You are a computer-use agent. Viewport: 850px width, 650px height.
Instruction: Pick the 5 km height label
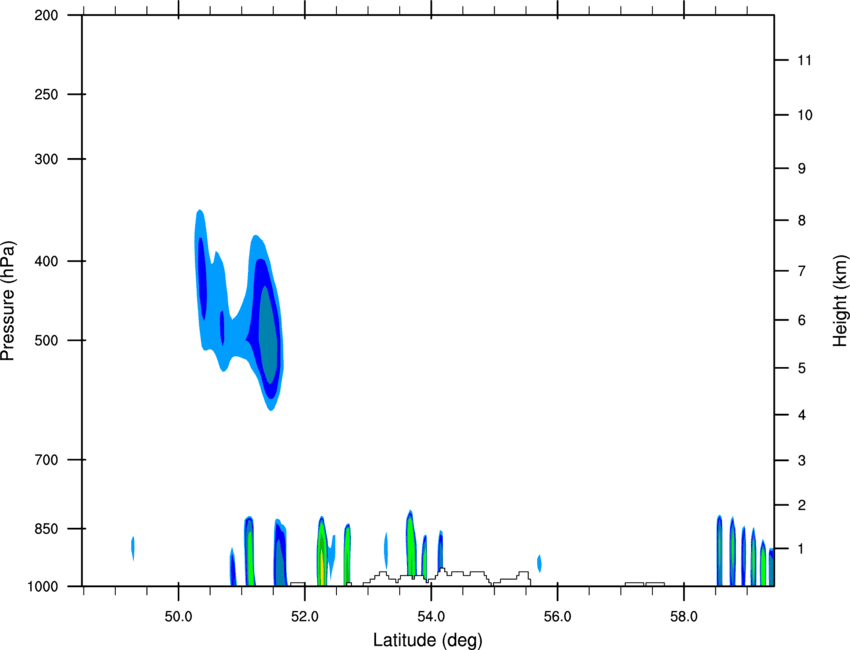(802, 368)
